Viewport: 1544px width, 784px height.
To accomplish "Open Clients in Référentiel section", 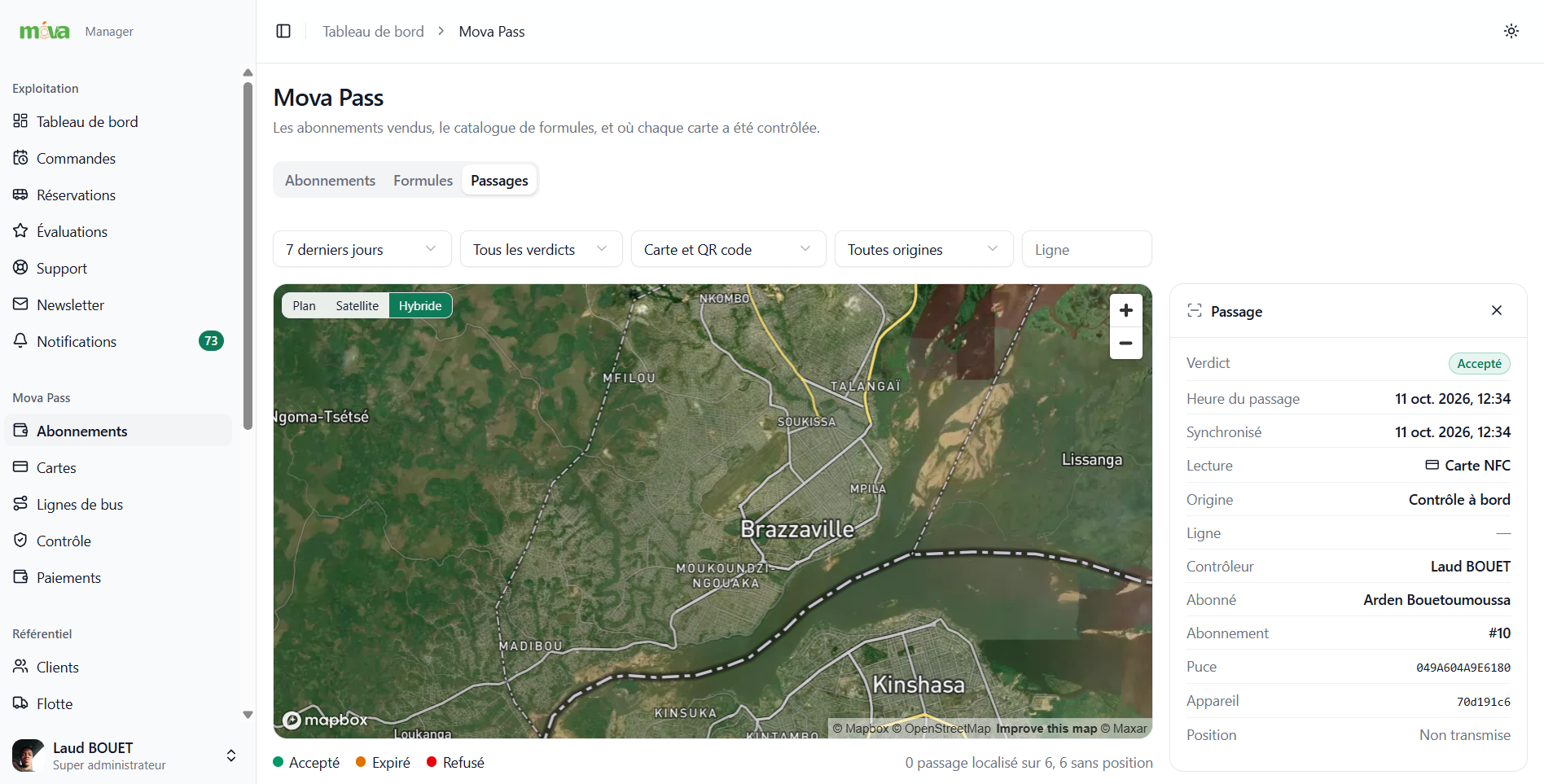I will point(118,667).
